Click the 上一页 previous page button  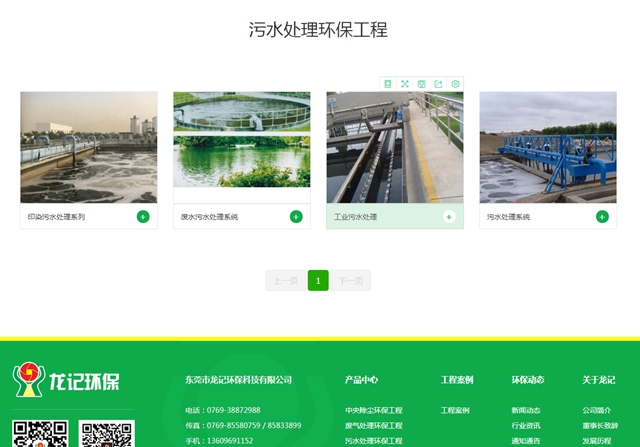pyautogui.click(x=286, y=280)
